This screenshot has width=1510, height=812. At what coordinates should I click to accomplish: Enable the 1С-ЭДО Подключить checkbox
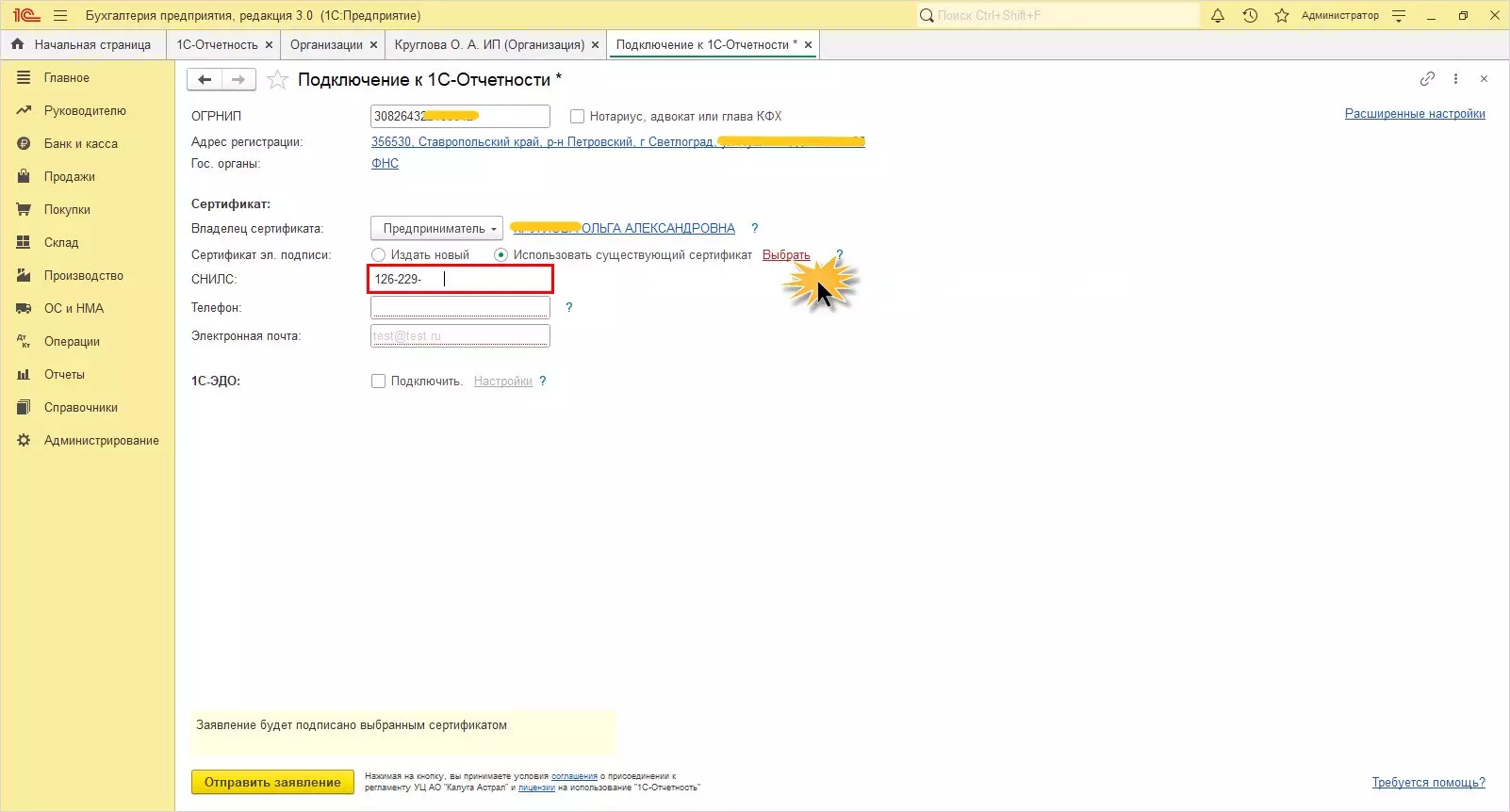pos(378,381)
